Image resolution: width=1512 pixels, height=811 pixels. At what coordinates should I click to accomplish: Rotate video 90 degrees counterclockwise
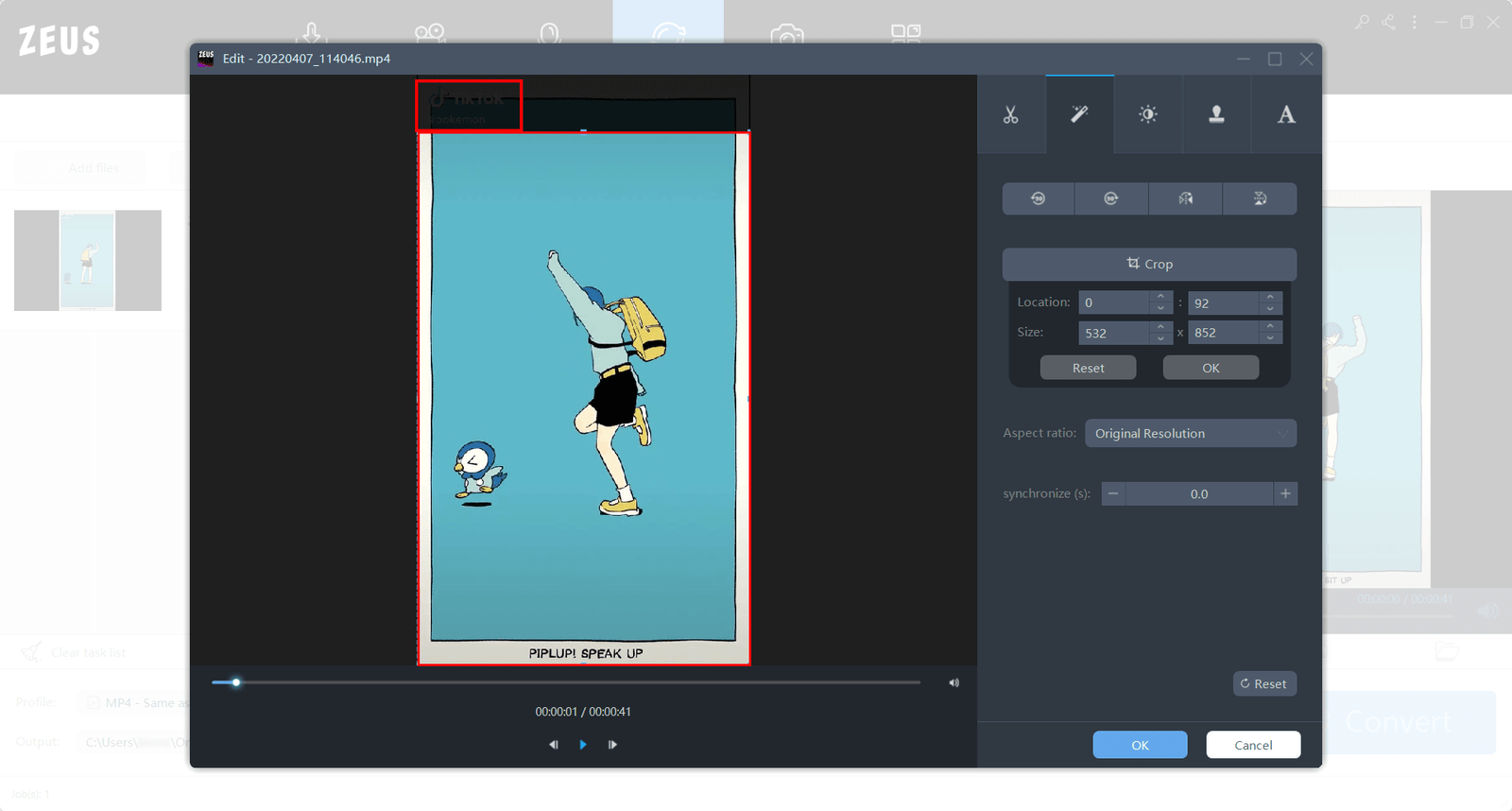pyautogui.click(x=1038, y=198)
